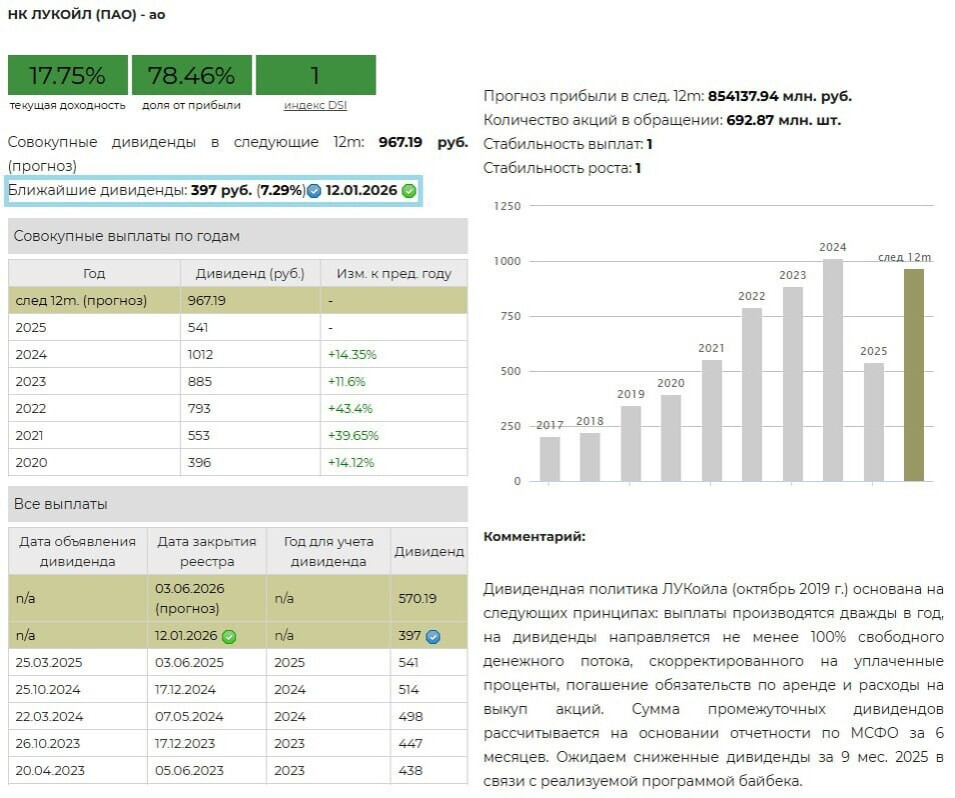The width and height of the screenshot is (955, 798).
Task: Collapse the Все выплаты section header
Action: [x=237, y=504]
